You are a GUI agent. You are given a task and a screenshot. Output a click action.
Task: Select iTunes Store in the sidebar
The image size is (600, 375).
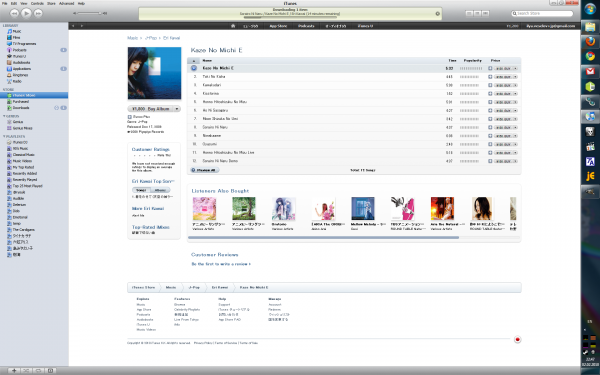pos(34,95)
